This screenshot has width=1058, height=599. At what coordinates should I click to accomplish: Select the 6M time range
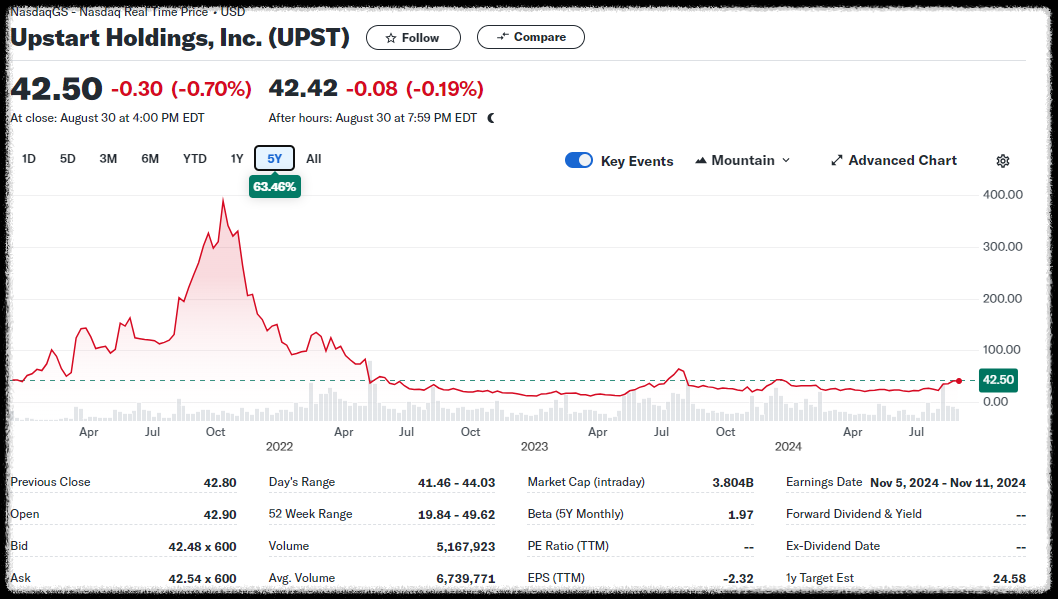[150, 159]
